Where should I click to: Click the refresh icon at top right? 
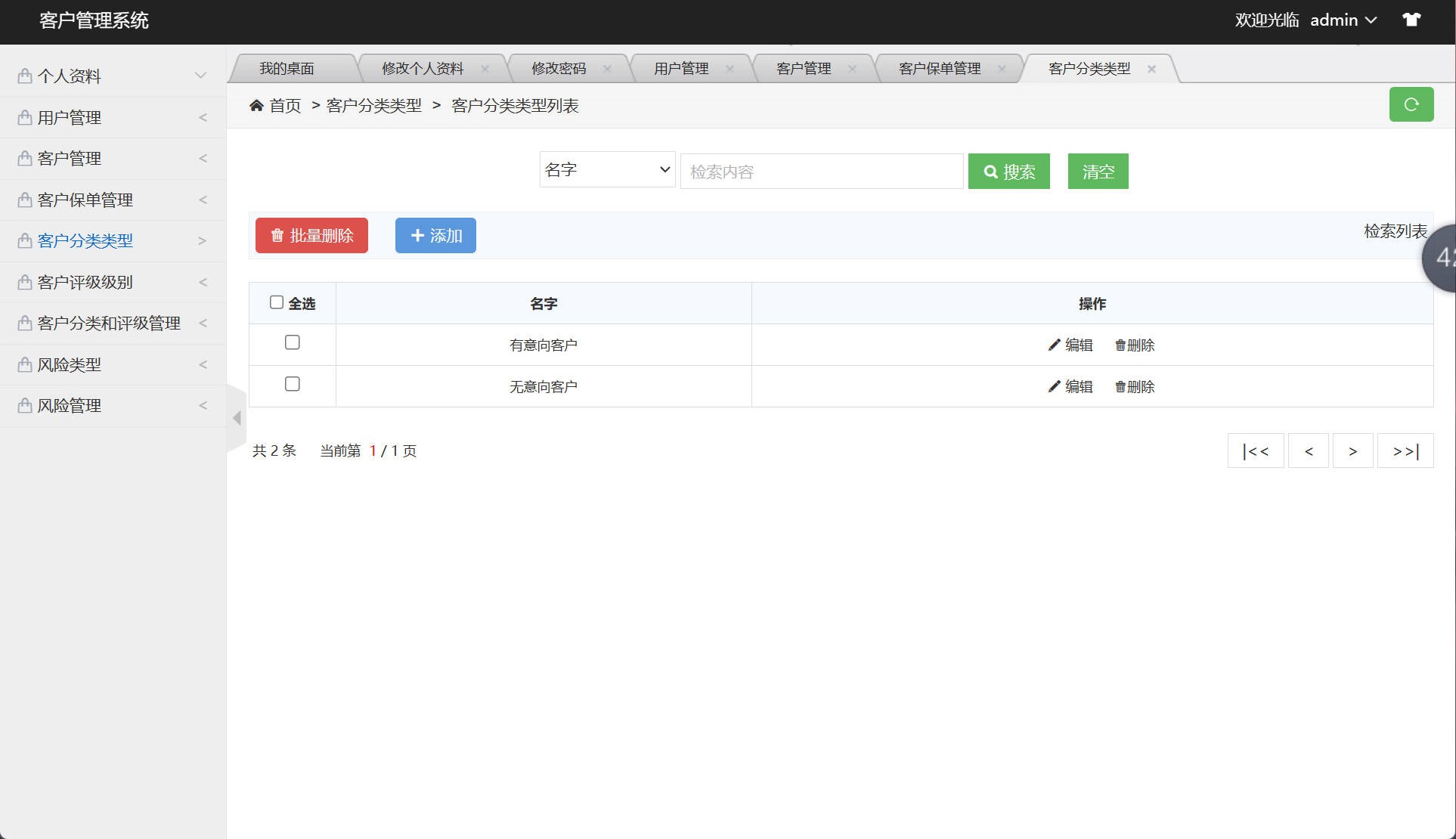[x=1411, y=104]
